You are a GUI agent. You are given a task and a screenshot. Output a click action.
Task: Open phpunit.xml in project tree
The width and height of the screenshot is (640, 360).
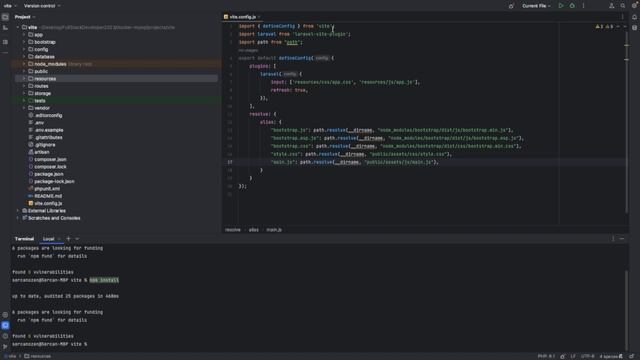click(x=47, y=189)
